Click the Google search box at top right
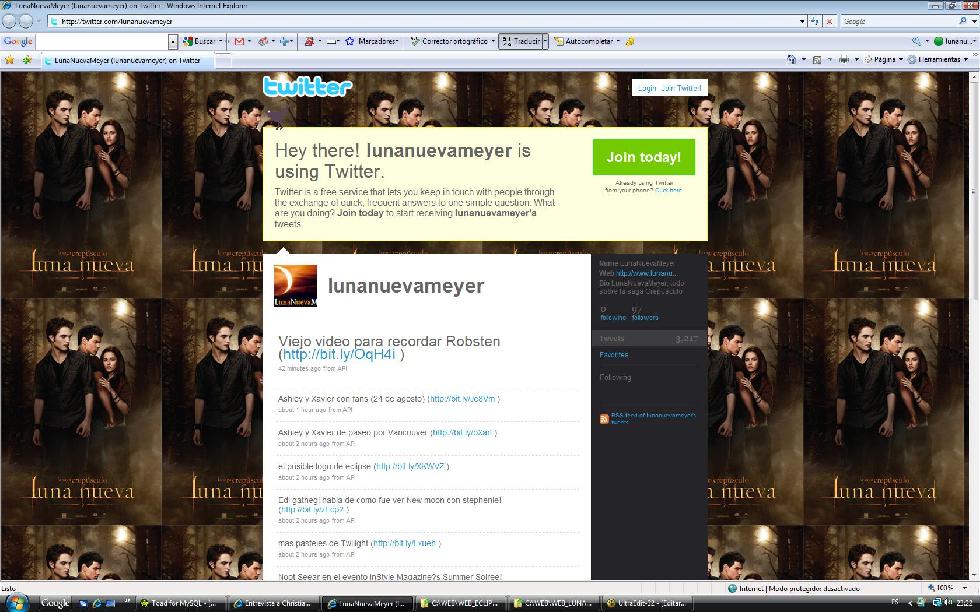980x612 pixels. 898,21
